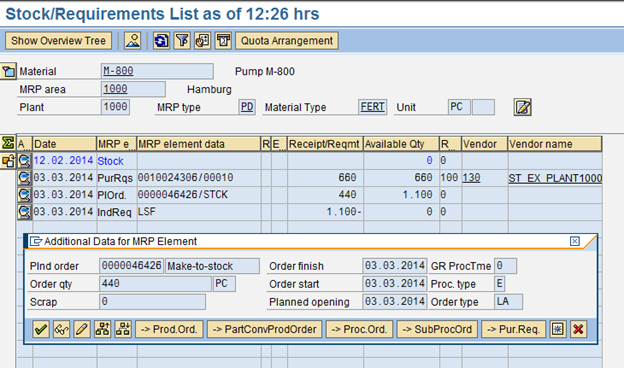This screenshot has width=624, height=368.
Task: Convert to production order via -> Prod.Ord.
Action: click(x=169, y=329)
